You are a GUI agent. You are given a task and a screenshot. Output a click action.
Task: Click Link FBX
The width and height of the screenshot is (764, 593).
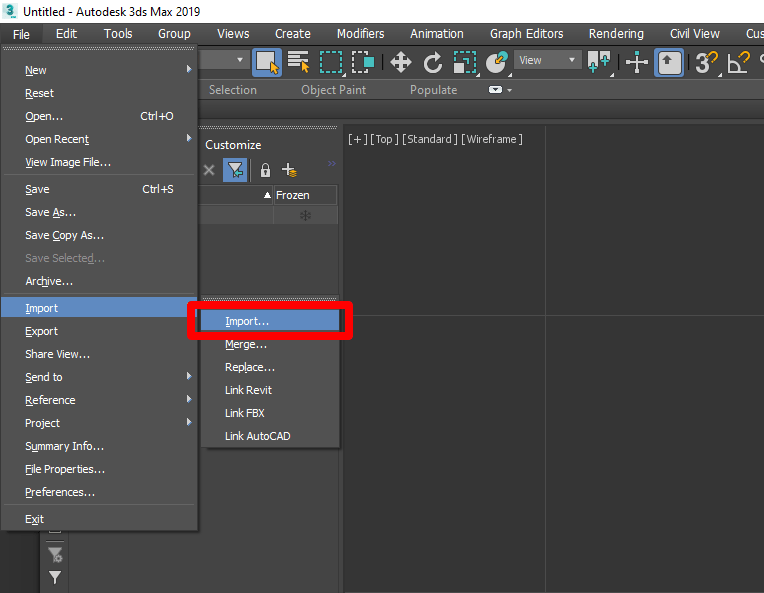click(270, 413)
